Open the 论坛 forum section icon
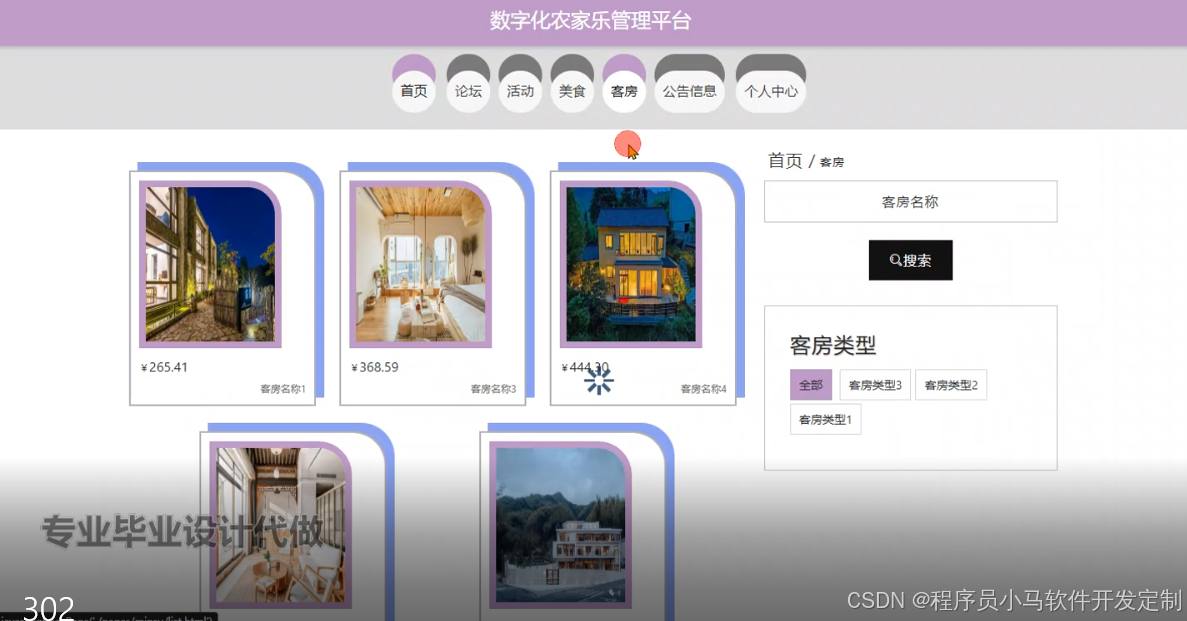The width and height of the screenshot is (1187, 621). coord(468,90)
